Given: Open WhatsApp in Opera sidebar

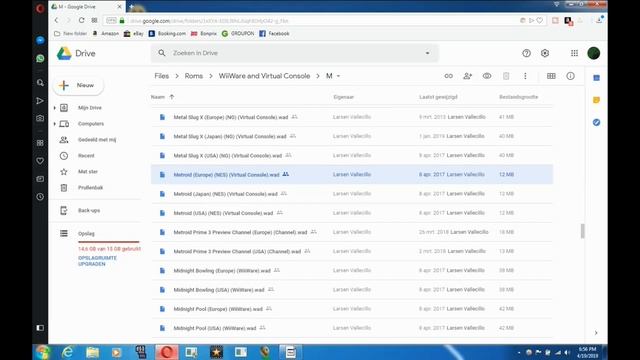Looking at the screenshot, I should pyautogui.click(x=40, y=58).
